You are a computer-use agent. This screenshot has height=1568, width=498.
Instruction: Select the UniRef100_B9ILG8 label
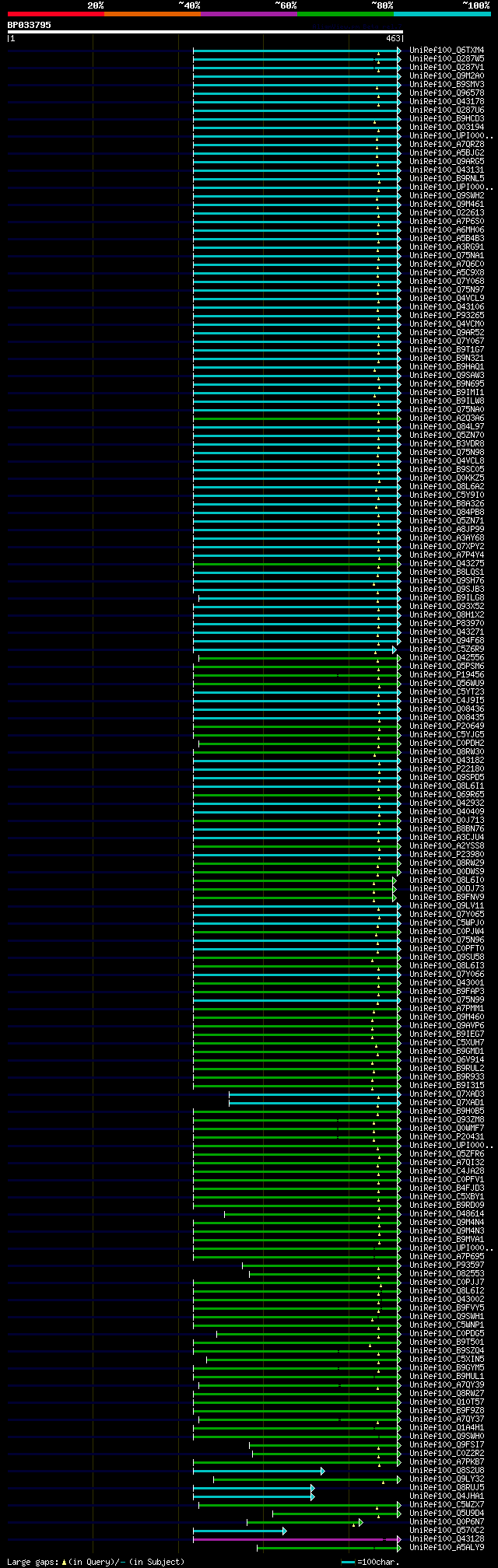pos(447,597)
